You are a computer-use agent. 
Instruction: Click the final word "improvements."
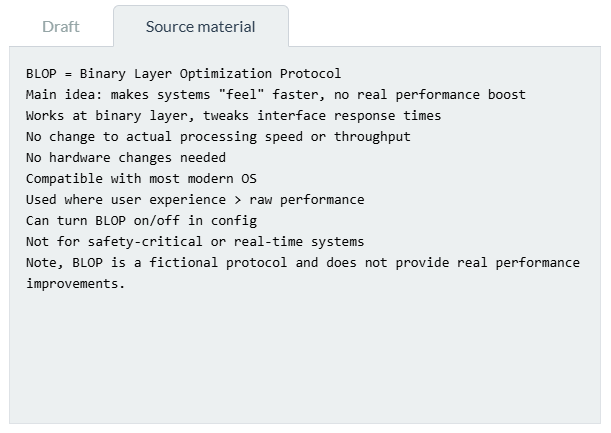pyautogui.click(x=76, y=283)
